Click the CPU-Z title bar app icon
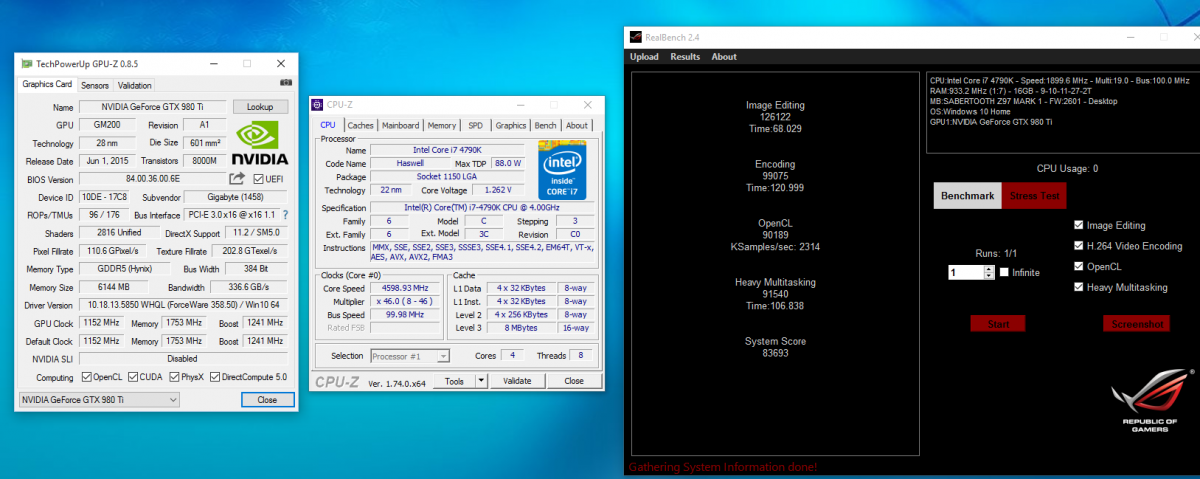The width and height of the screenshot is (1200, 479). (319, 104)
